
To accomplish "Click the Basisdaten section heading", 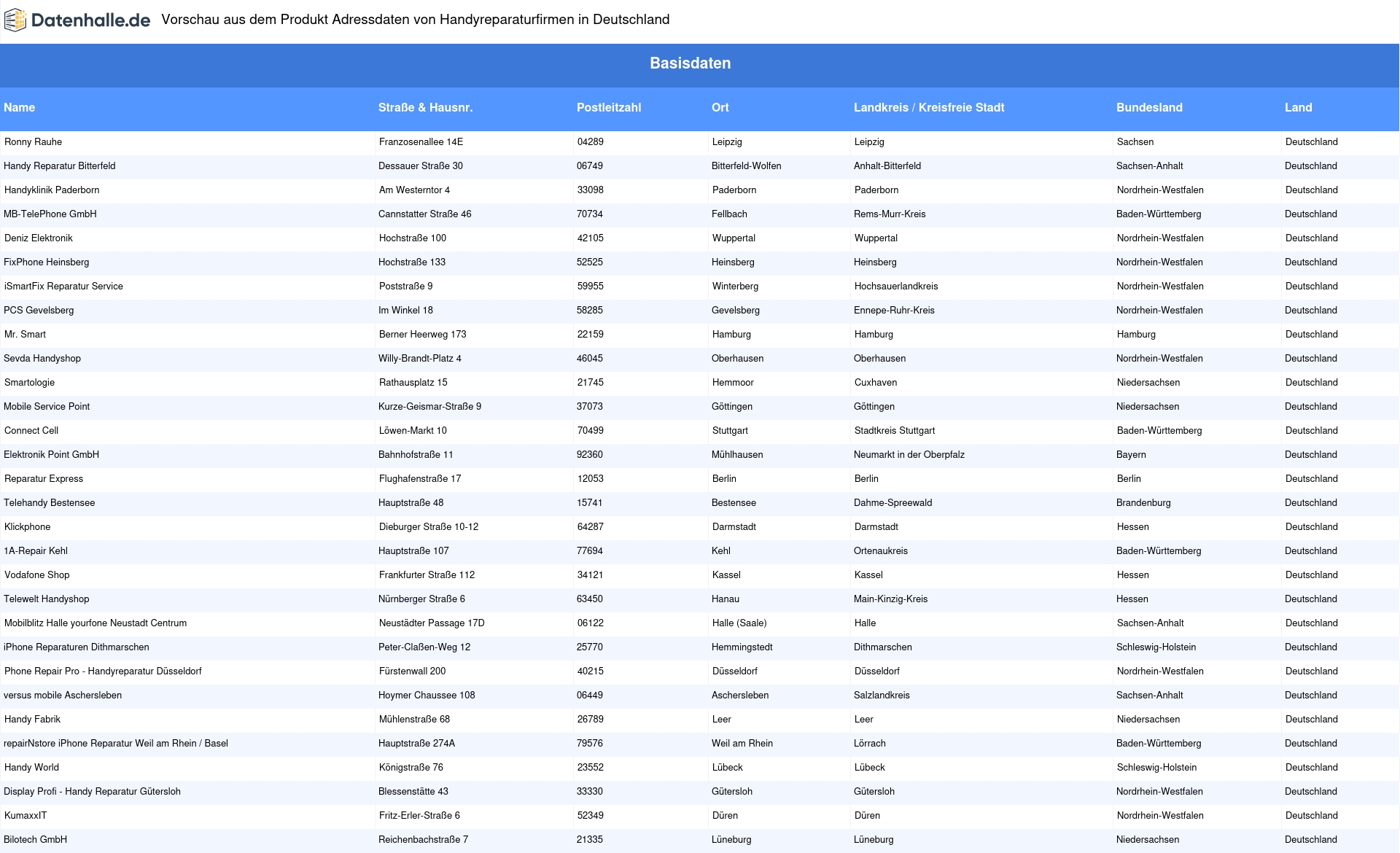I will (x=691, y=63).
